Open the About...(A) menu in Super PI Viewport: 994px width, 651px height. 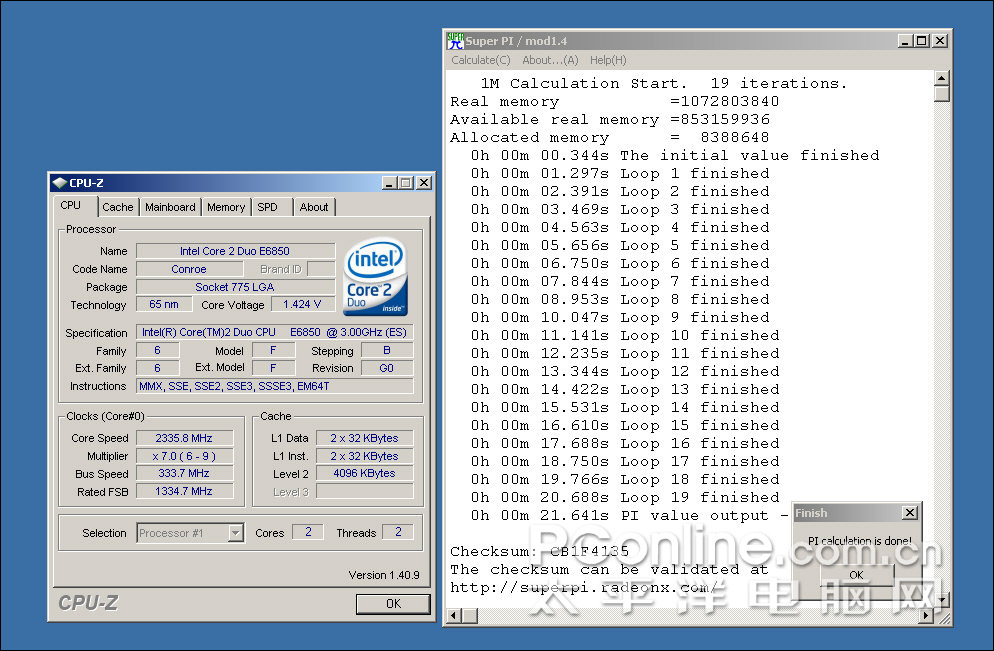550,60
